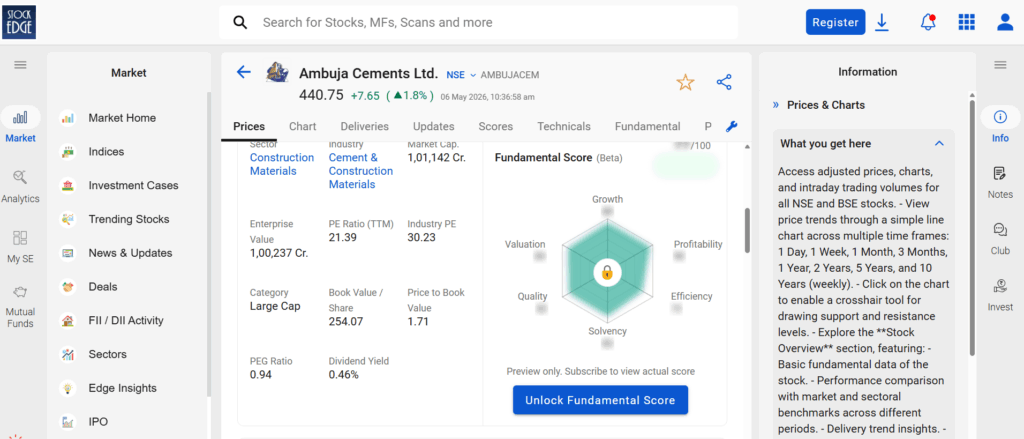
Task: Switch to the Prices tab
Action: pos(249,126)
